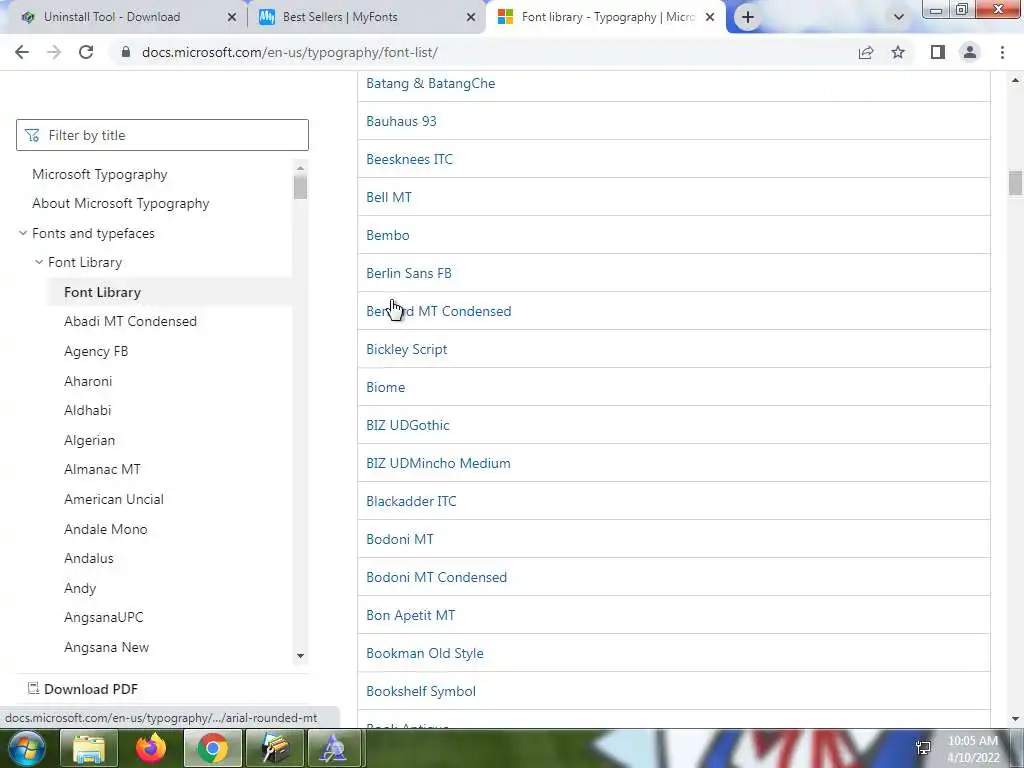1024x768 pixels.
Task: Open Angsana New in sidebar
Action: point(106,647)
